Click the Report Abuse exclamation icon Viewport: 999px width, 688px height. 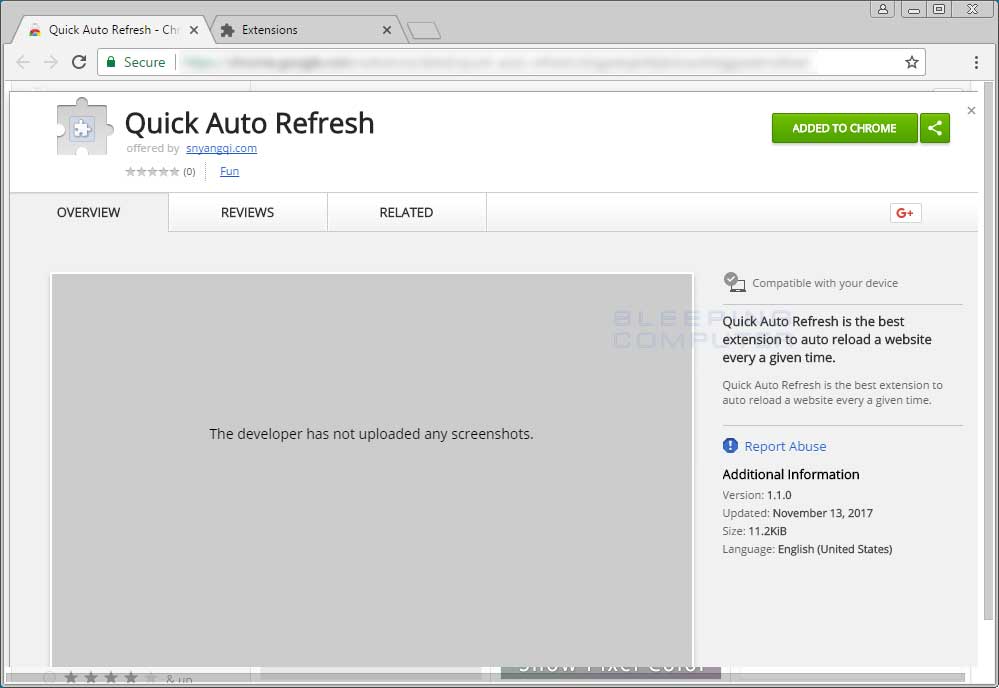(730, 446)
